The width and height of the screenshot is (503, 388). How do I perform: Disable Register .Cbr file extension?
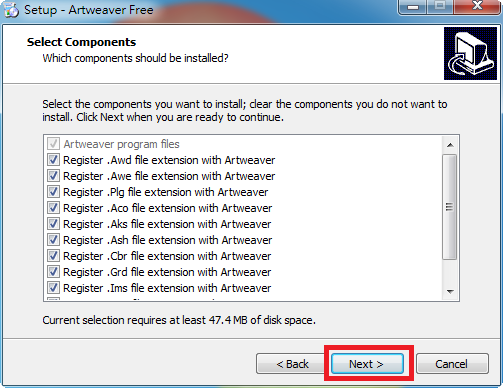[x=53, y=256]
